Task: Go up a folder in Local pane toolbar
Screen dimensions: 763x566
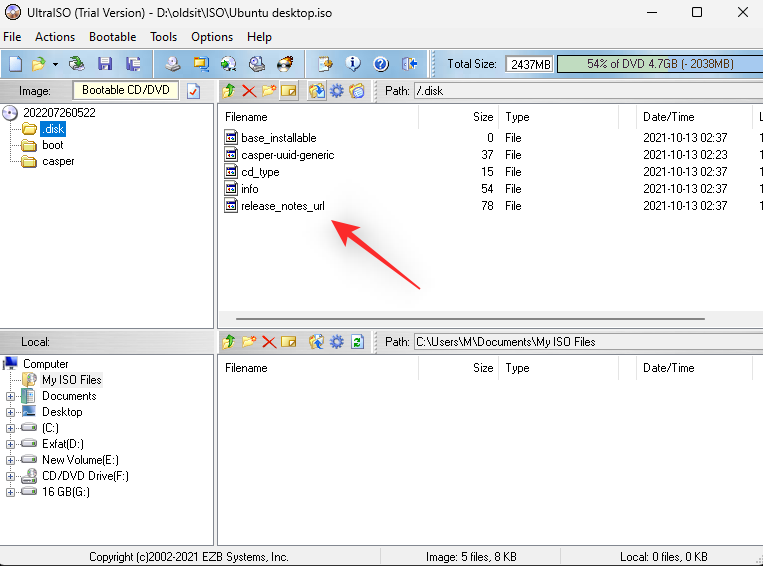Action: point(229,342)
